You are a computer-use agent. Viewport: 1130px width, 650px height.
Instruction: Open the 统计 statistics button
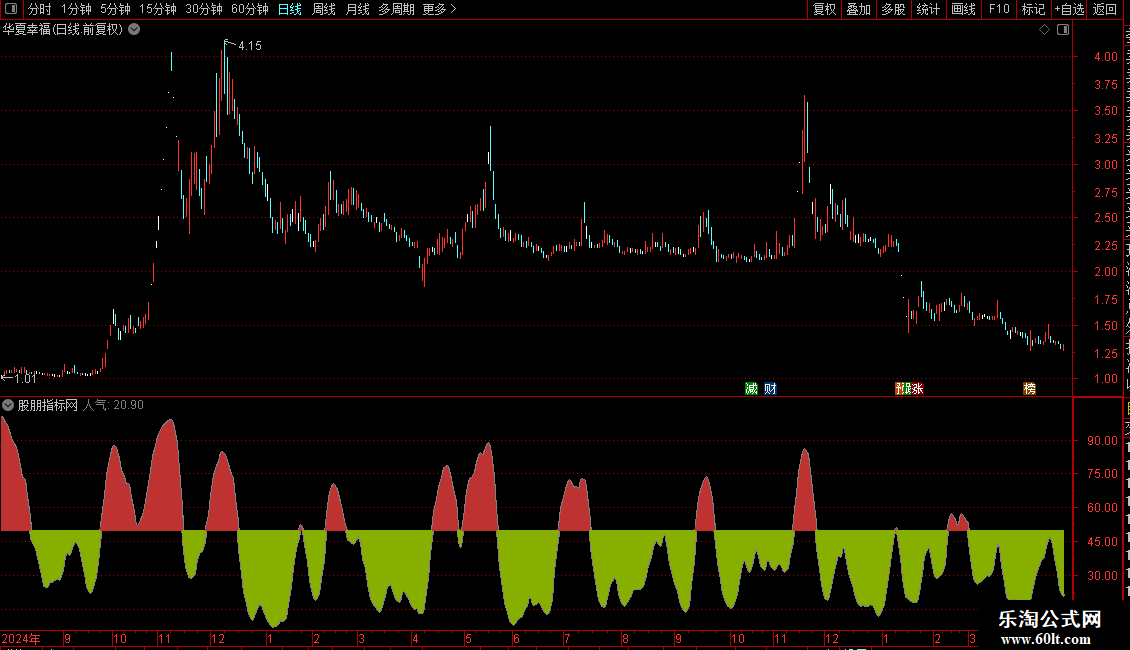coord(928,9)
